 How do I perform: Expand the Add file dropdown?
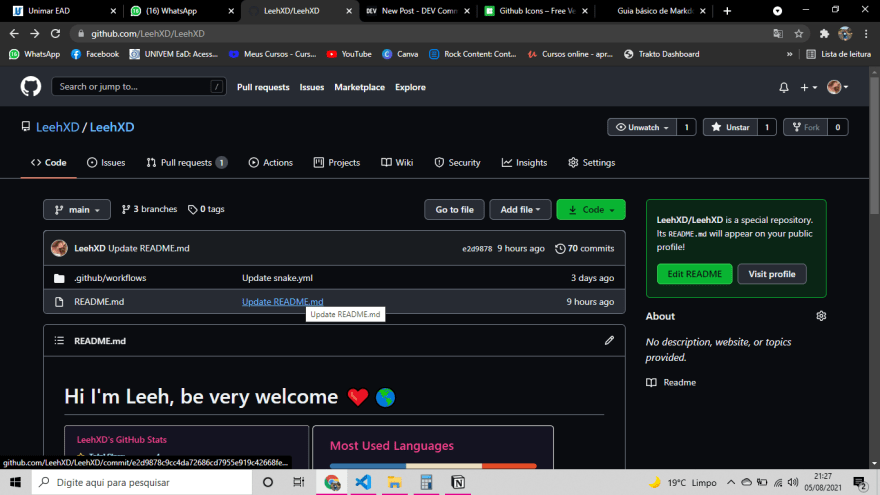coord(520,209)
